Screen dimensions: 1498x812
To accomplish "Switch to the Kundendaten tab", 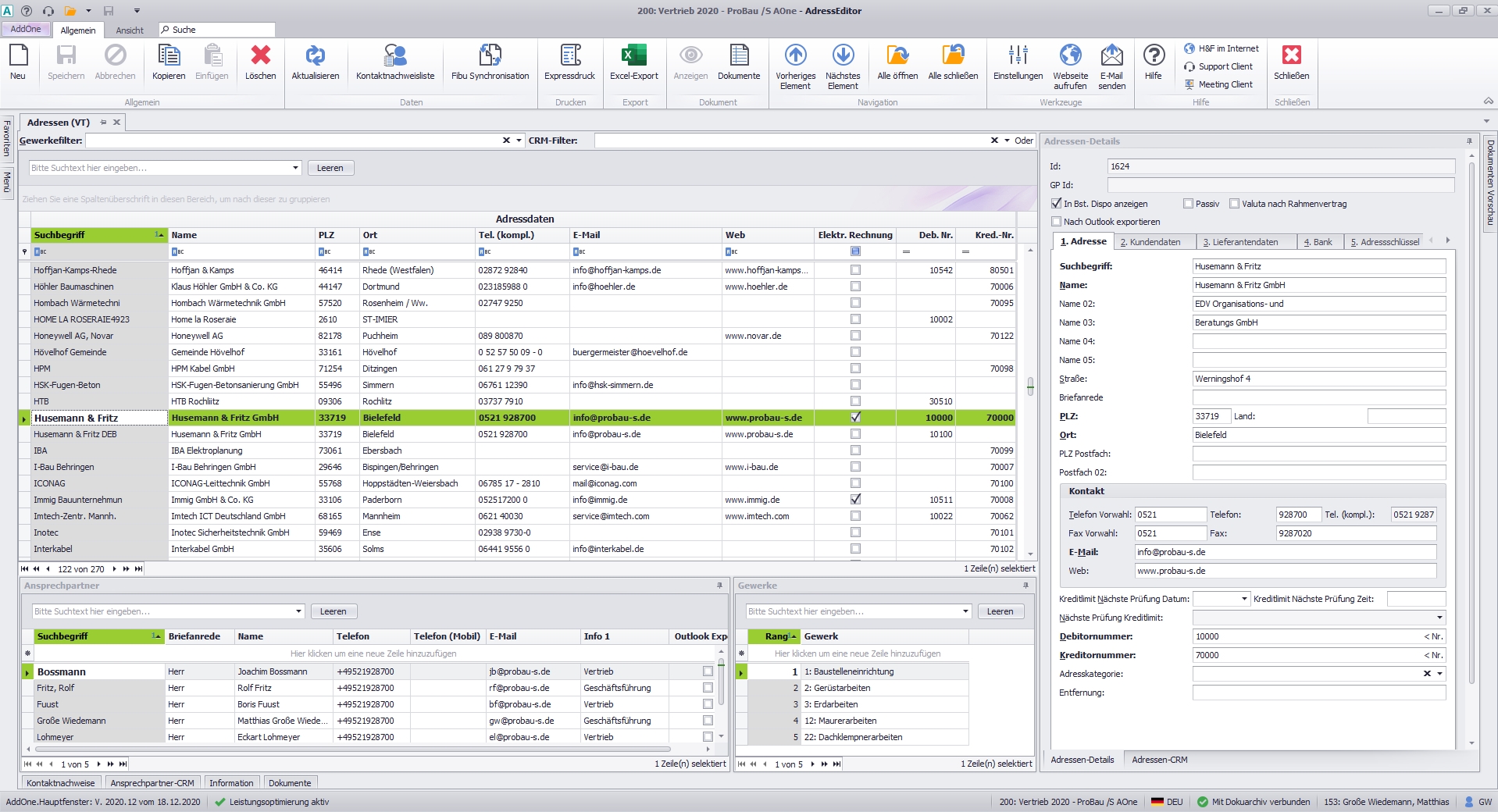I will point(1150,242).
